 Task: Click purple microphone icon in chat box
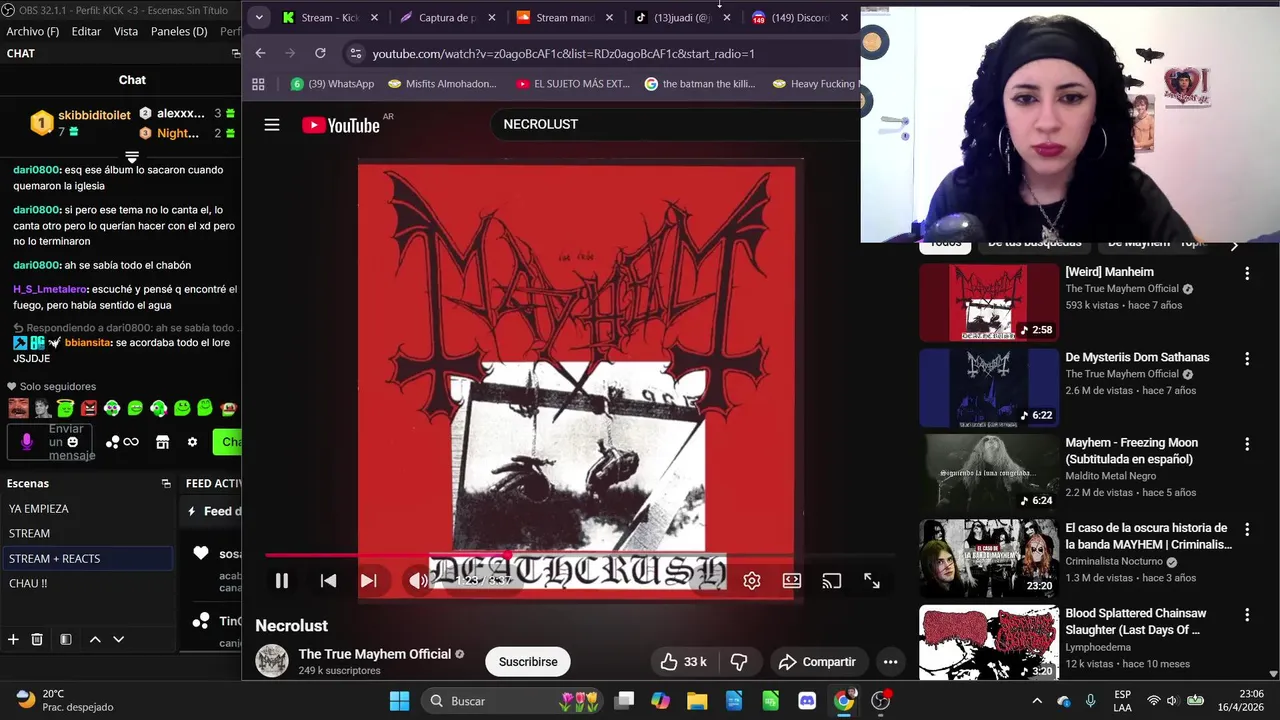pyautogui.click(x=27, y=441)
